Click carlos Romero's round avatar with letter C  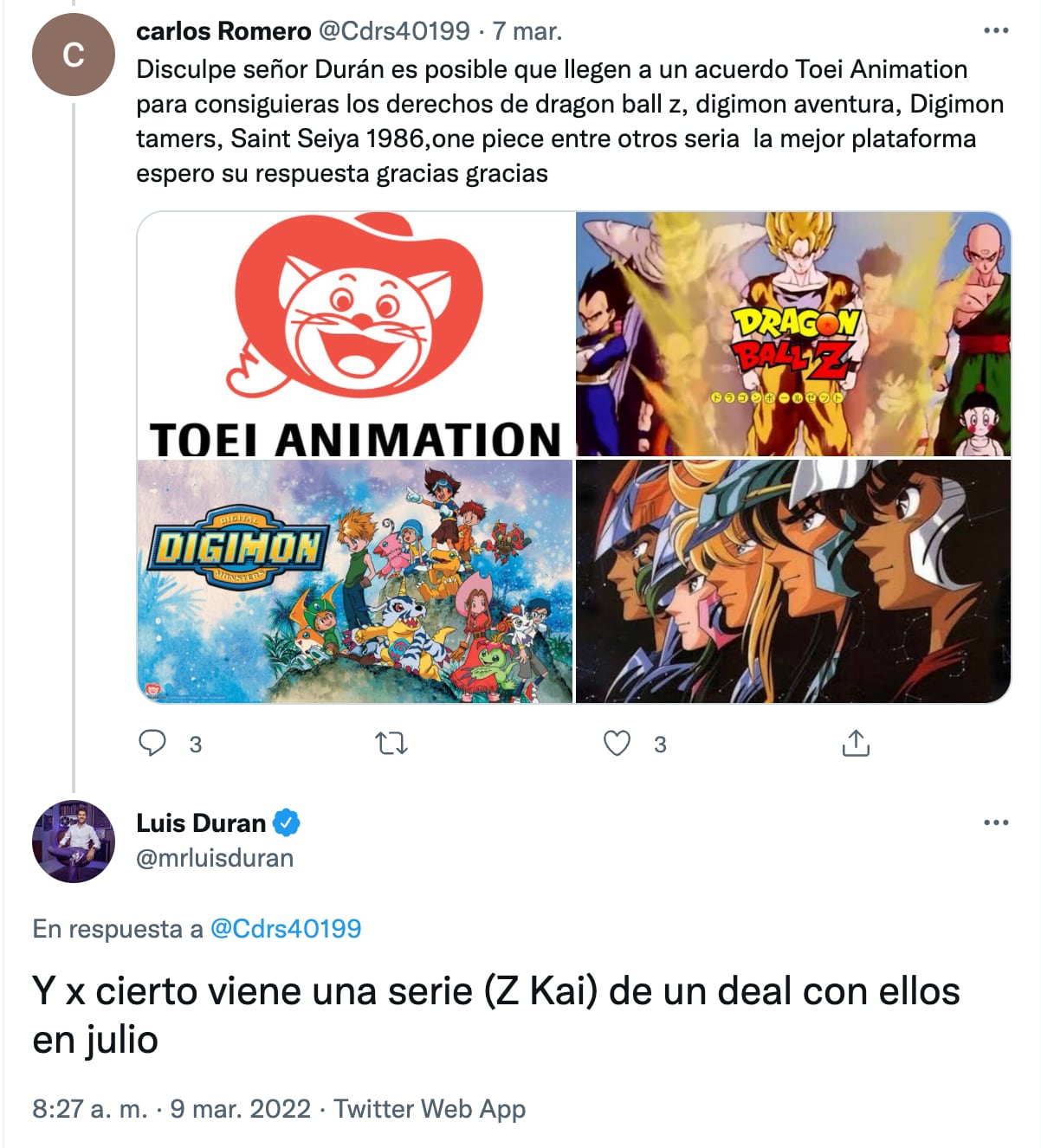74,55
